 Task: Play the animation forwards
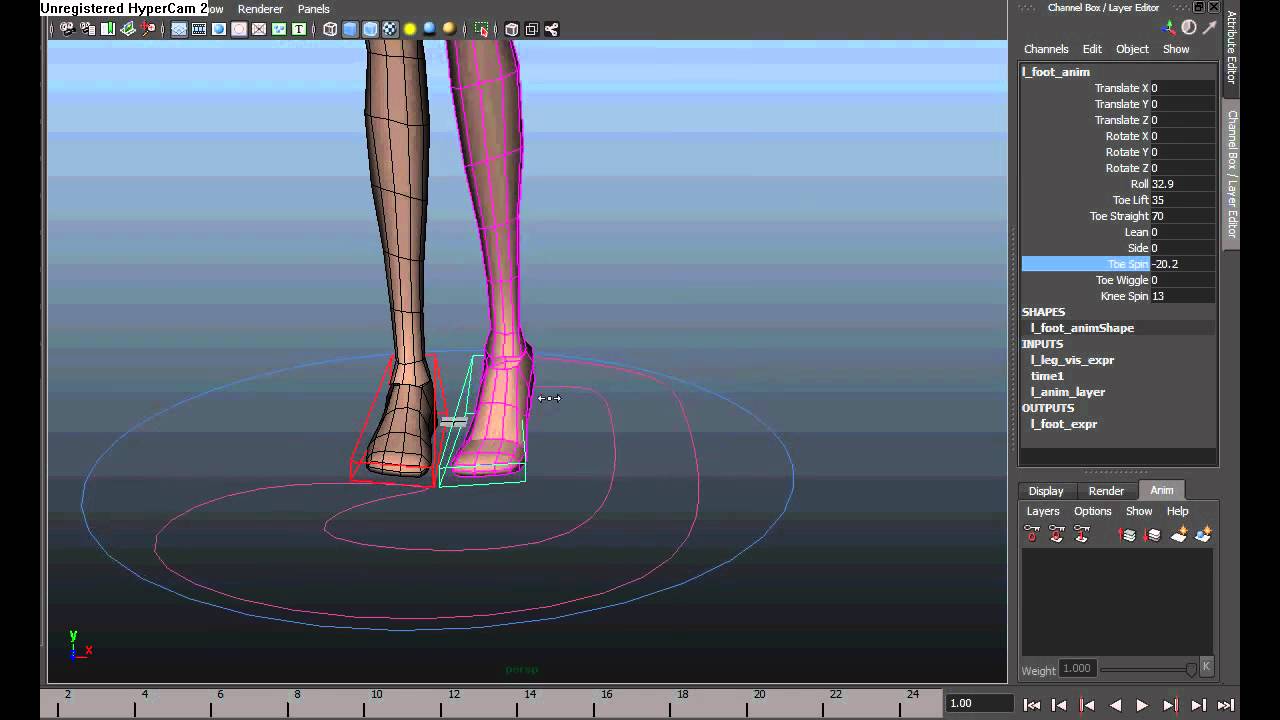coord(1142,705)
